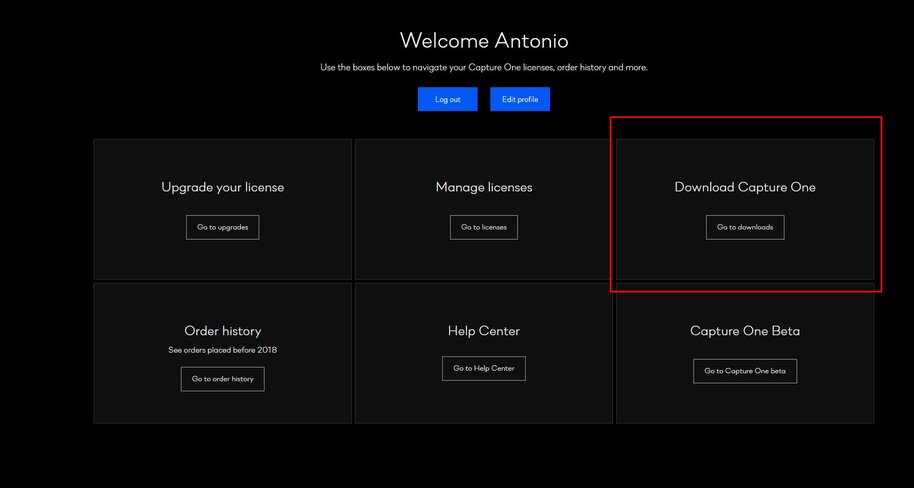914x488 pixels.
Task: Select the Capture One Beta heading
Action: [745, 331]
